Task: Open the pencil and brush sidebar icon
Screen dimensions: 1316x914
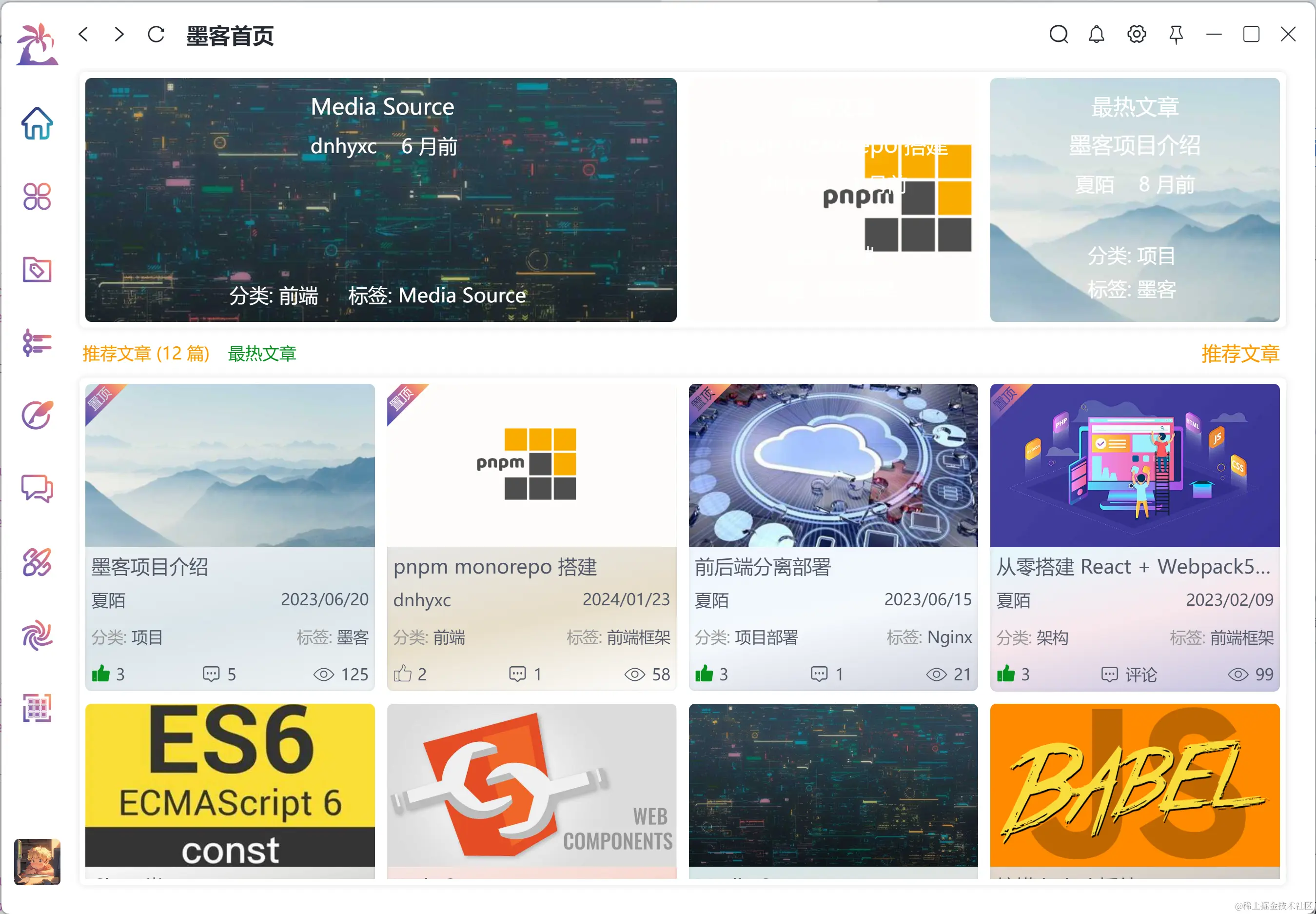Action: click(x=37, y=562)
